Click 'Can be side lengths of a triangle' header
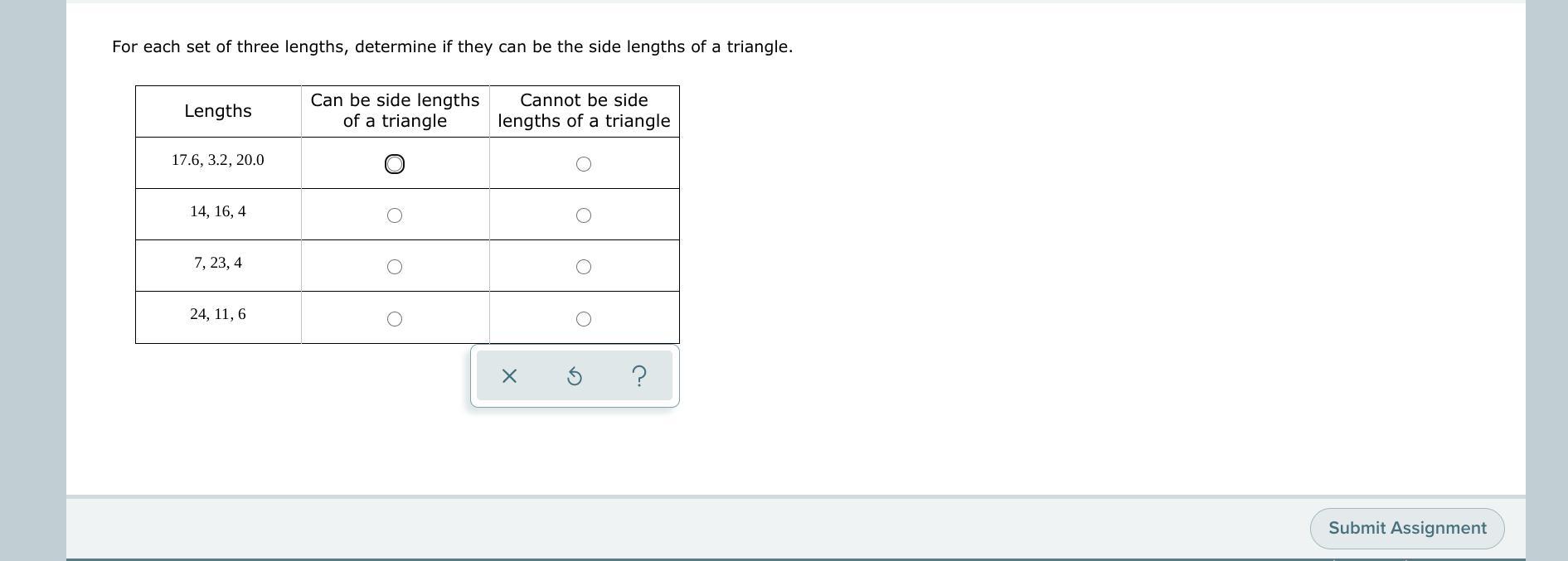The height and width of the screenshot is (561, 1568). pos(395,110)
